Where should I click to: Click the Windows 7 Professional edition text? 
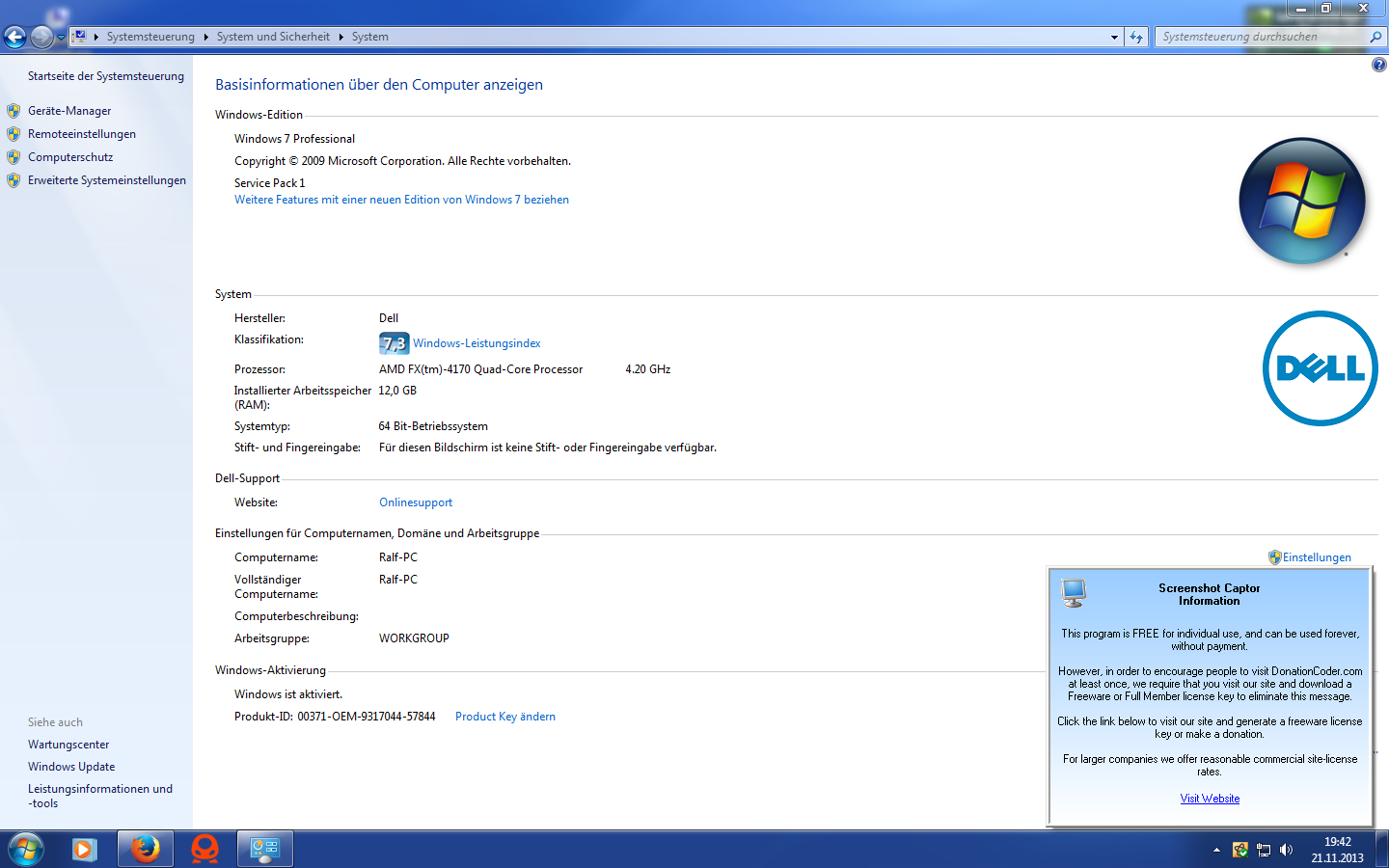(x=294, y=139)
